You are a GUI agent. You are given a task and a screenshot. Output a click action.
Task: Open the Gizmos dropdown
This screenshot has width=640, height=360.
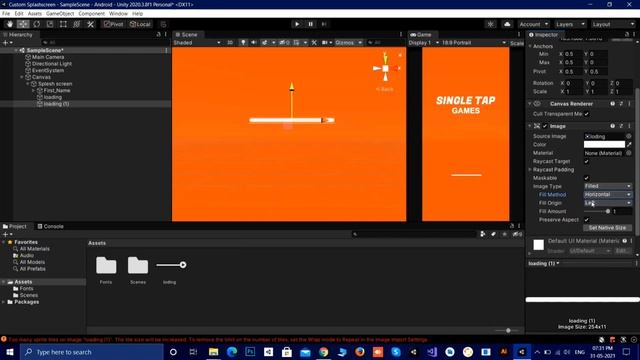pos(348,42)
